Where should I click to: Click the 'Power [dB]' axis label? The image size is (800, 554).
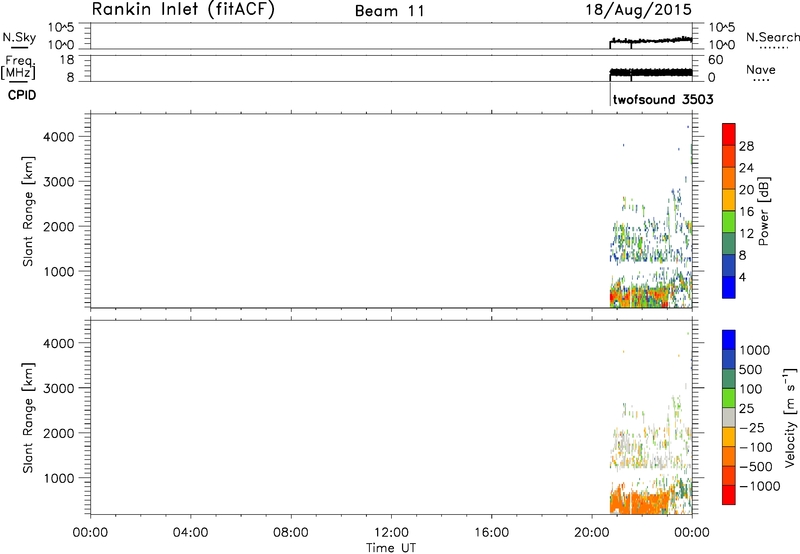click(x=764, y=211)
